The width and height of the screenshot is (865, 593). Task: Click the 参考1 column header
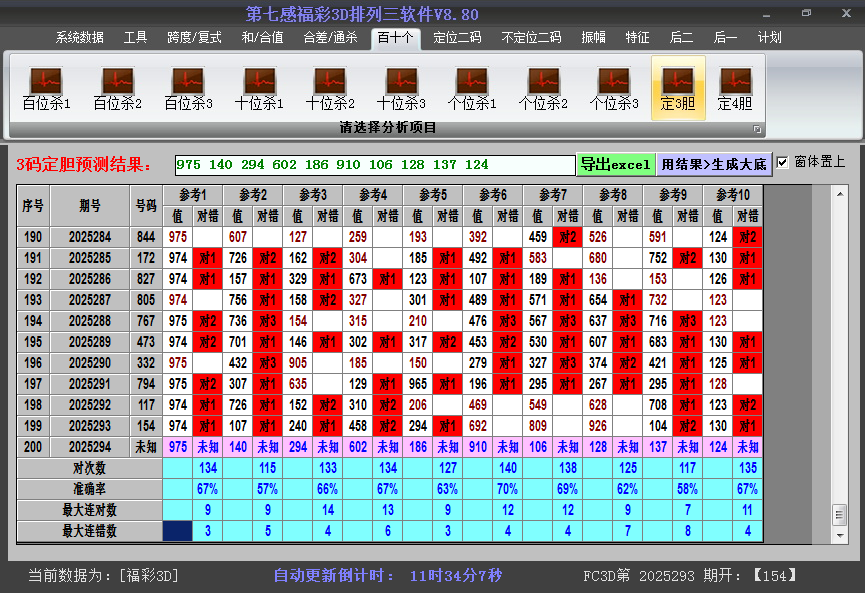coord(193,194)
